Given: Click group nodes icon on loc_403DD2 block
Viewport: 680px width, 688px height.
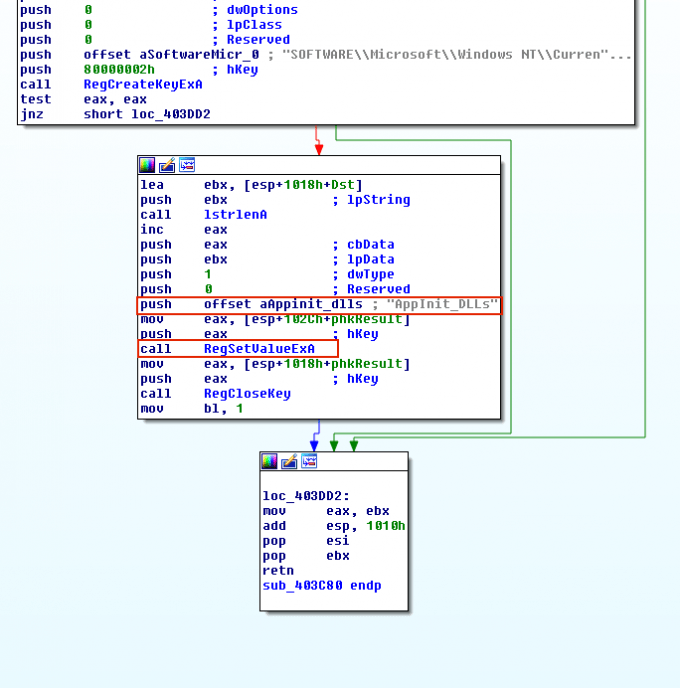Looking at the screenshot, I should pos(309,461).
